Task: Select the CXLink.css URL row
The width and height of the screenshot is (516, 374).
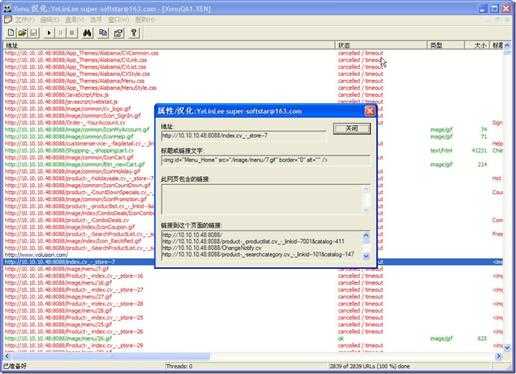Action: (x=76, y=60)
